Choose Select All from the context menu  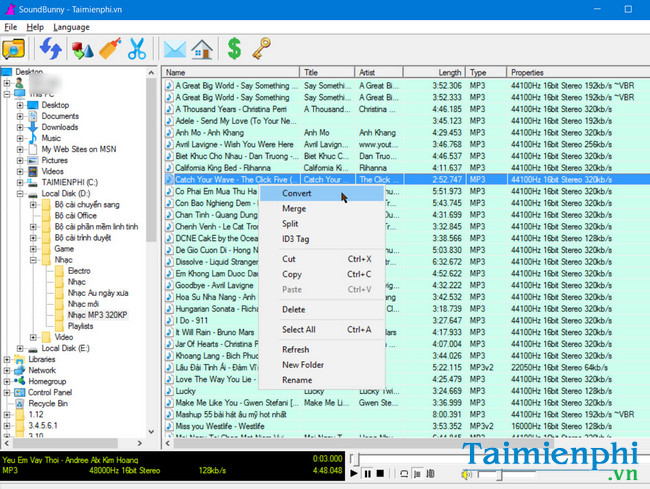pos(322,329)
